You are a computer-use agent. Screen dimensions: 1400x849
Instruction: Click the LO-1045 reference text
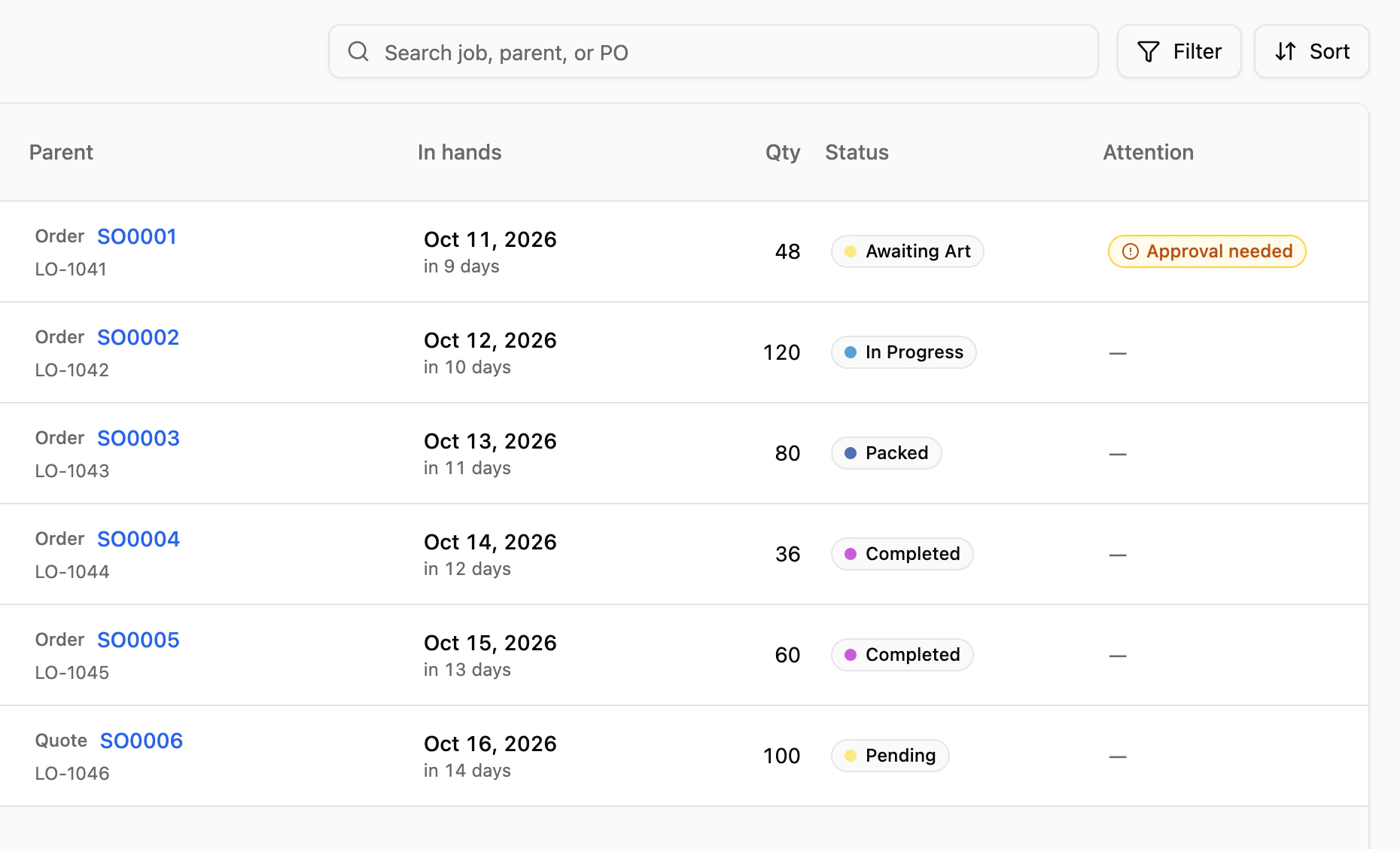tap(72, 672)
